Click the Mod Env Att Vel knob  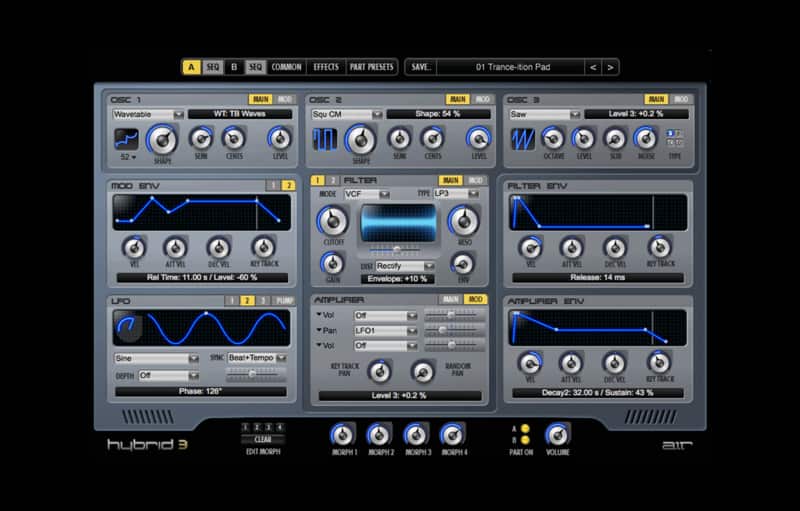[x=175, y=248]
